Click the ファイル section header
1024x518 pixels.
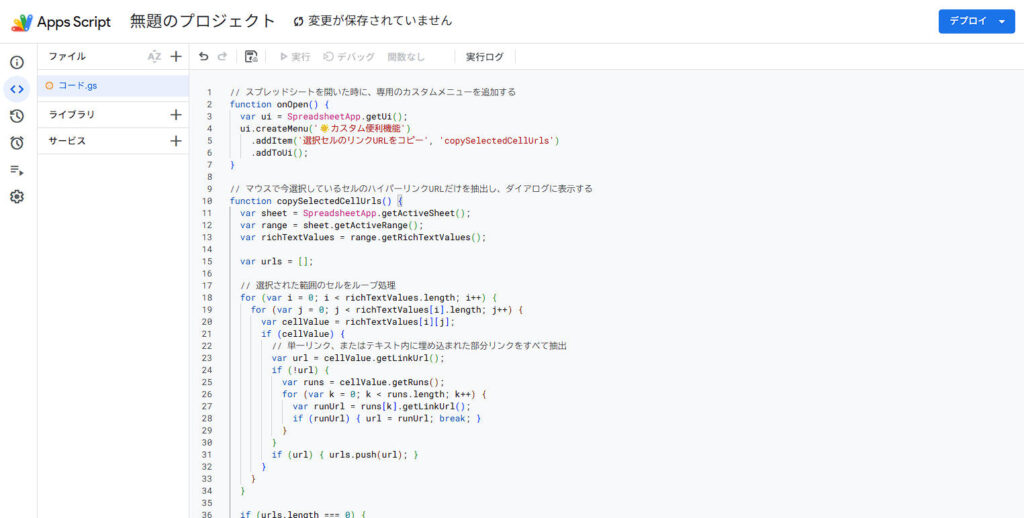67,57
